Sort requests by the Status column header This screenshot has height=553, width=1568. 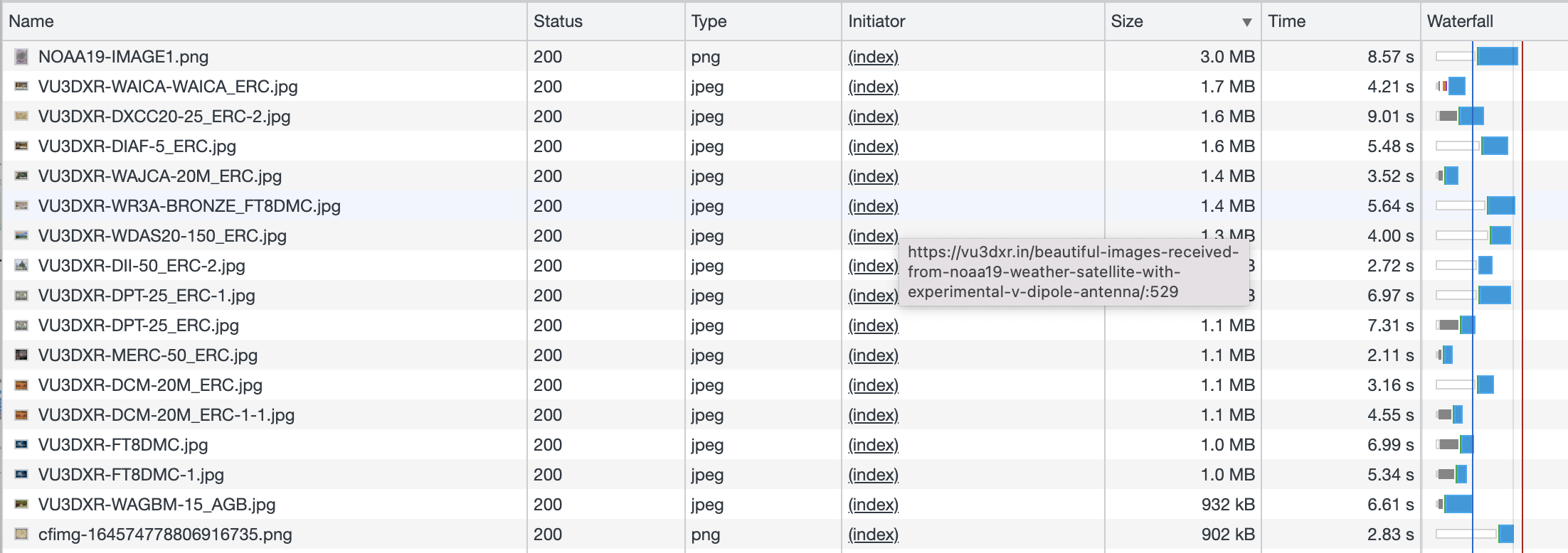point(558,21)
